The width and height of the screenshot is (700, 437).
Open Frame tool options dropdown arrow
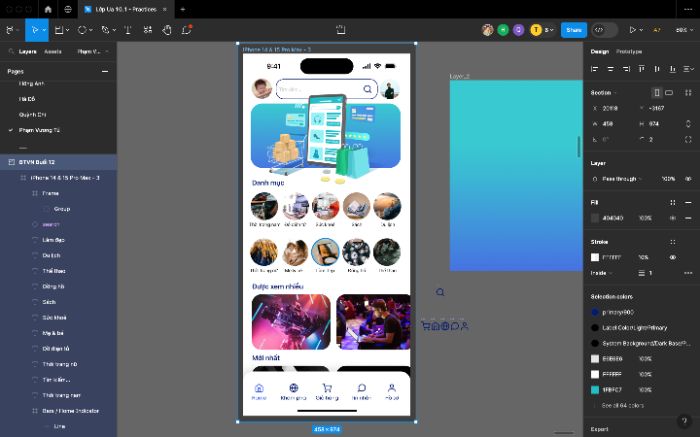(67, 30)
